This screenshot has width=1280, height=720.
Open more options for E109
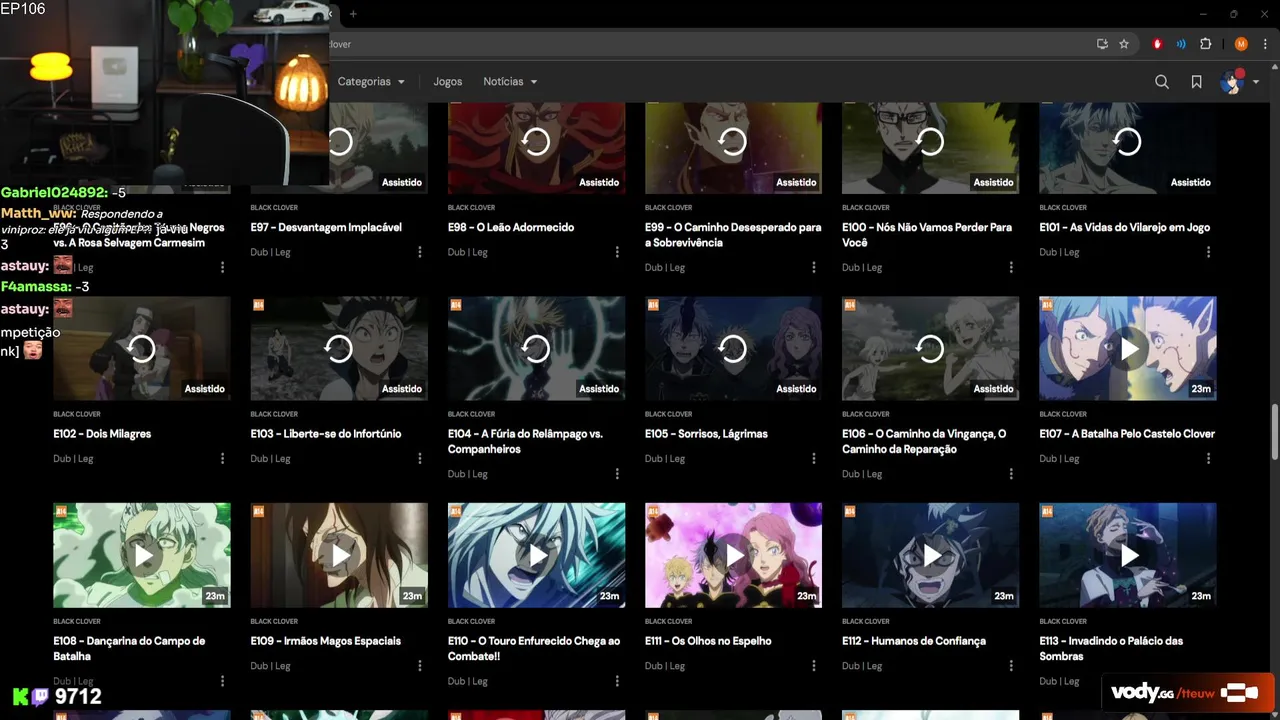420,665
